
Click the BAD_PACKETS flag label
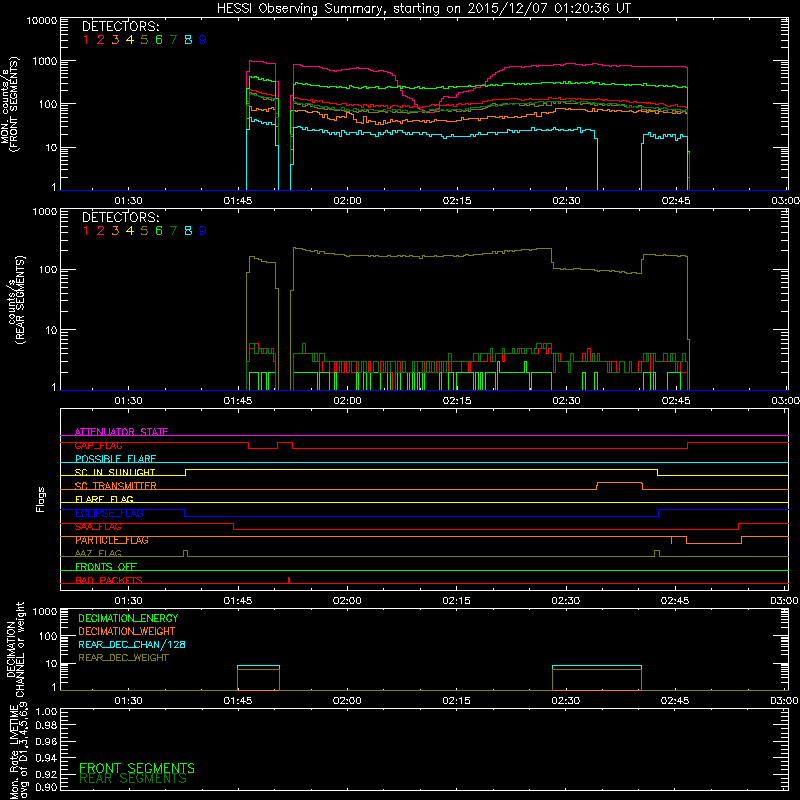[x=109, y=580]
